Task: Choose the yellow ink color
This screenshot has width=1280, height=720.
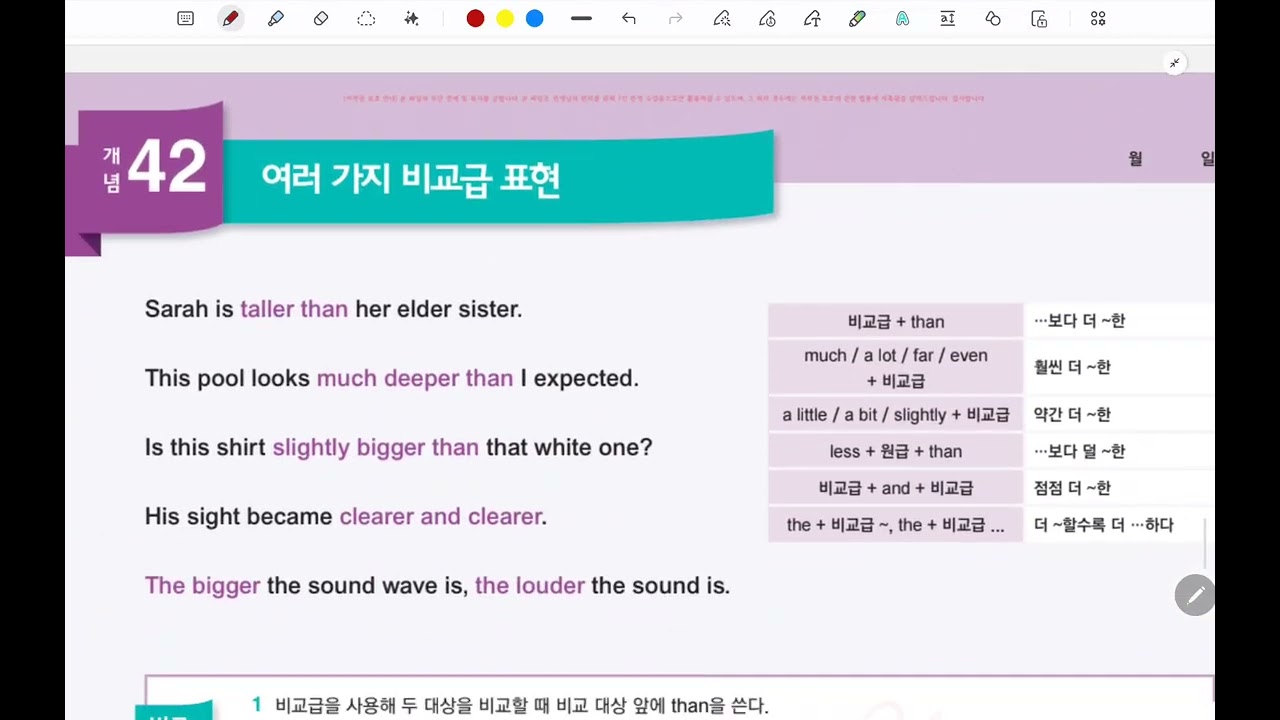Action: point(505,18)
